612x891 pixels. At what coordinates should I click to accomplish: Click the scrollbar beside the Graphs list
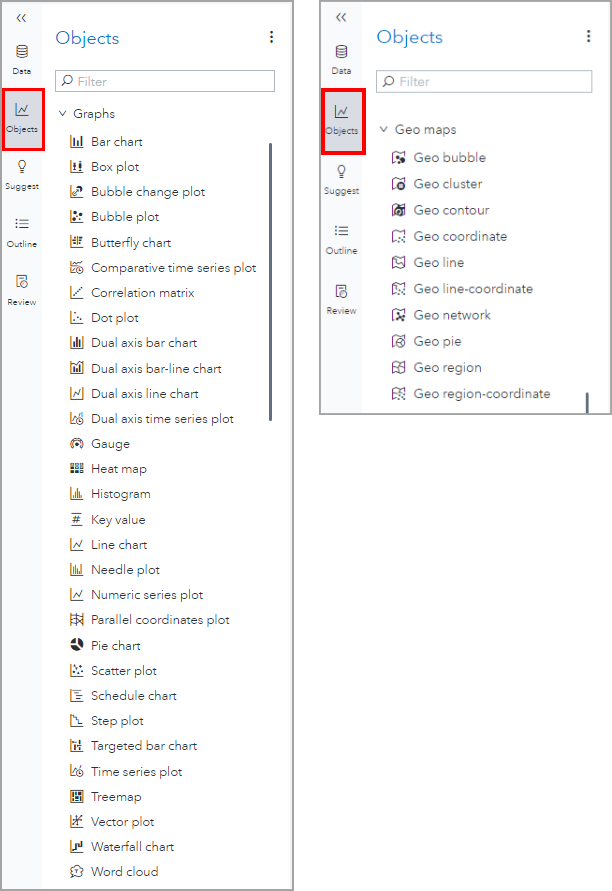point(271,282)
